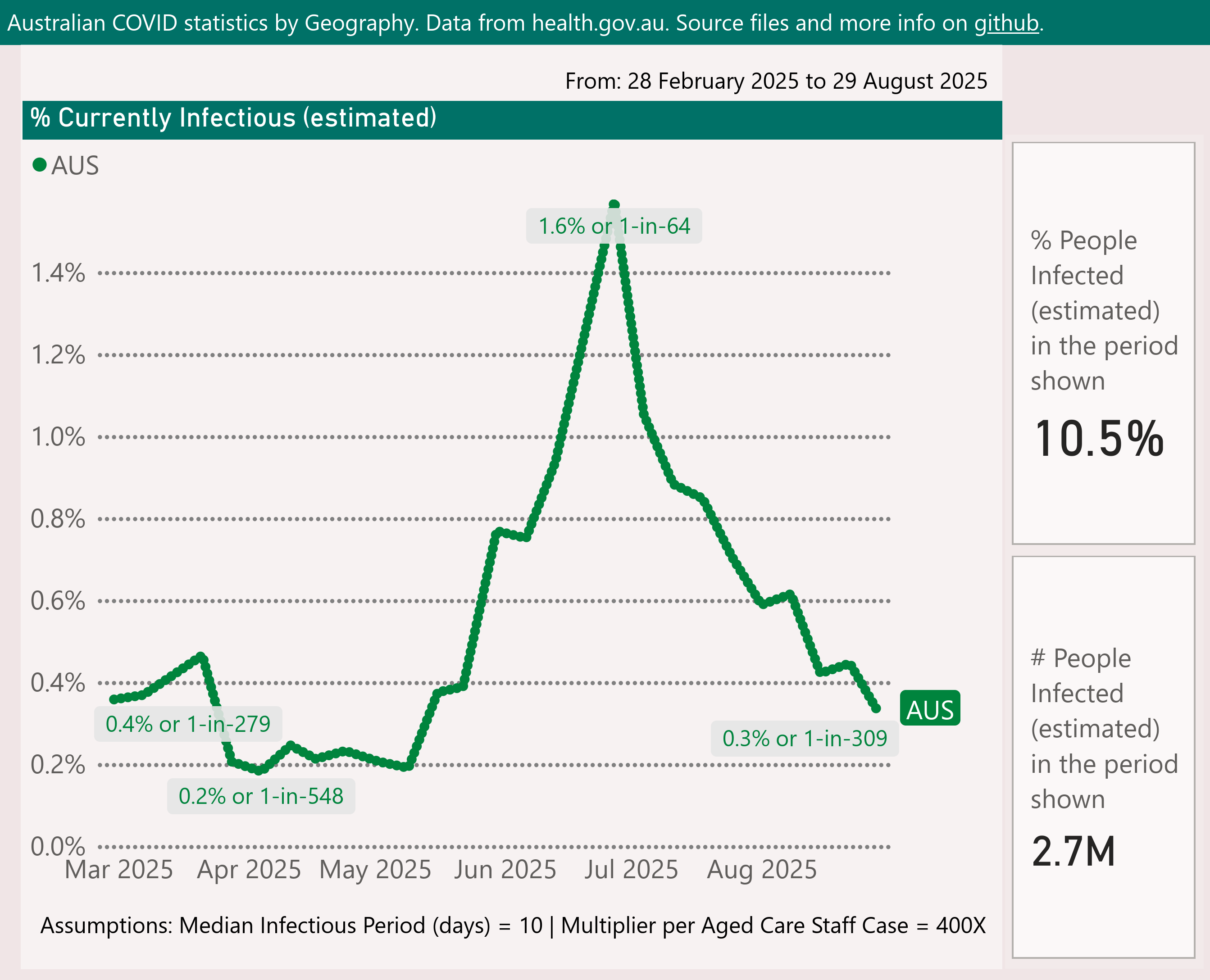The image size is (1210, 980).
Task: Click the AUS legend green dot
Action: point(40,165)
